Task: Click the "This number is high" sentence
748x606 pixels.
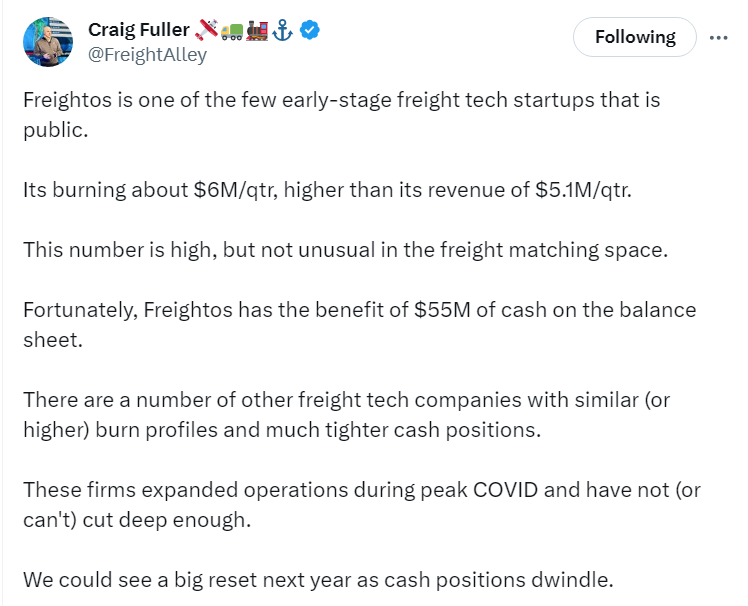Action: (345, 250)
